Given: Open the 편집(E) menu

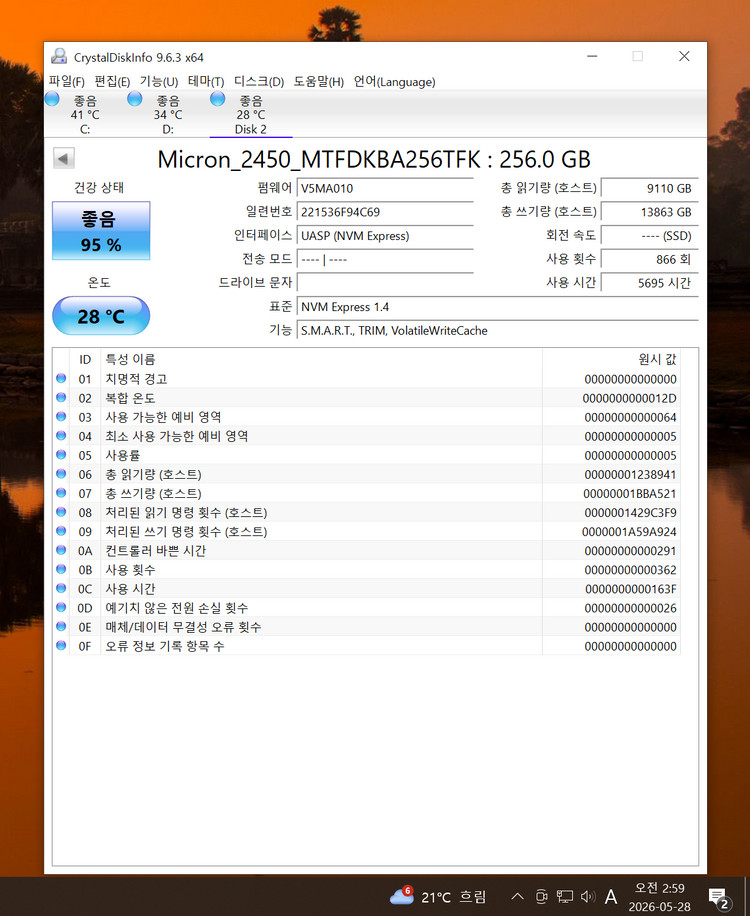Looking at the screenshot, I should [x=112, y=81].
